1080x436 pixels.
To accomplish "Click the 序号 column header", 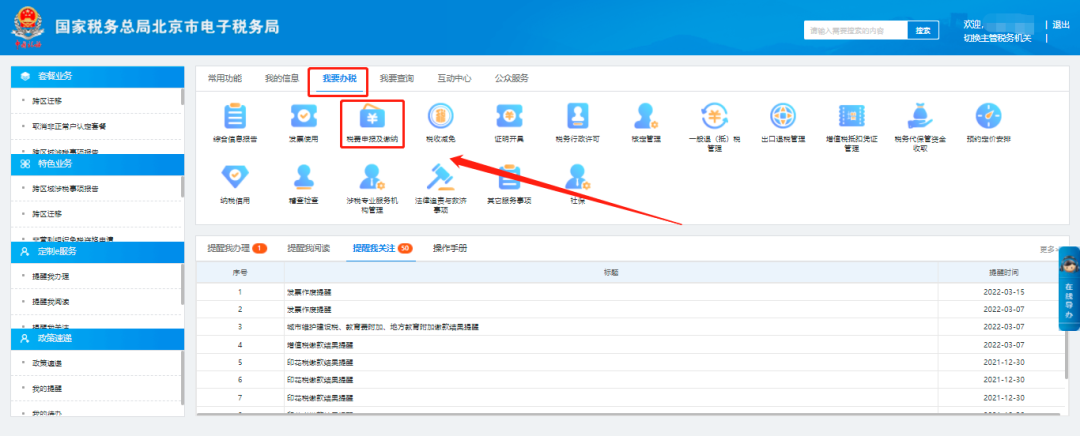I will click(x=240, y=273).
